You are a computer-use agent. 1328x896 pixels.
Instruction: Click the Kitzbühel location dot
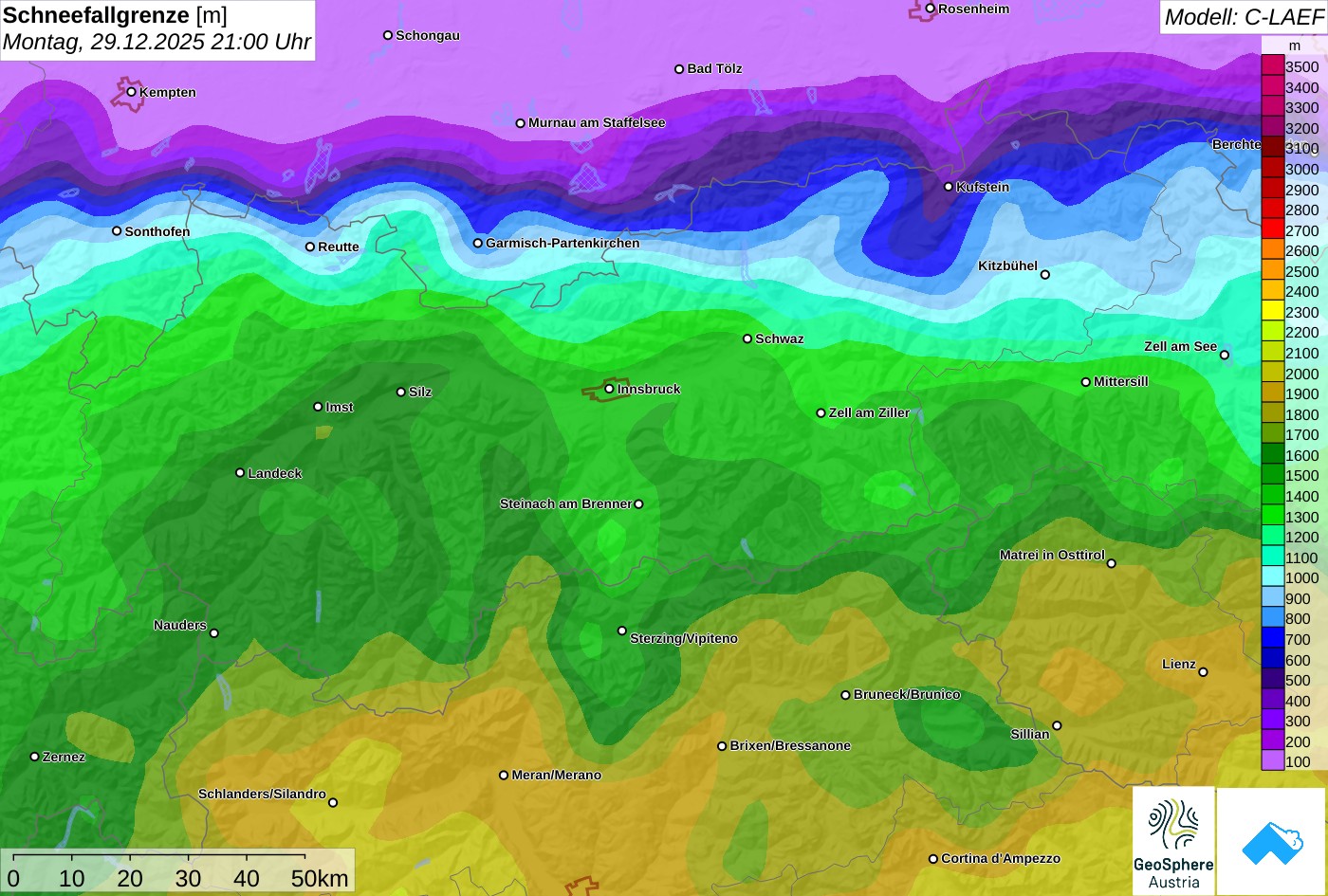pos(1045,275)
